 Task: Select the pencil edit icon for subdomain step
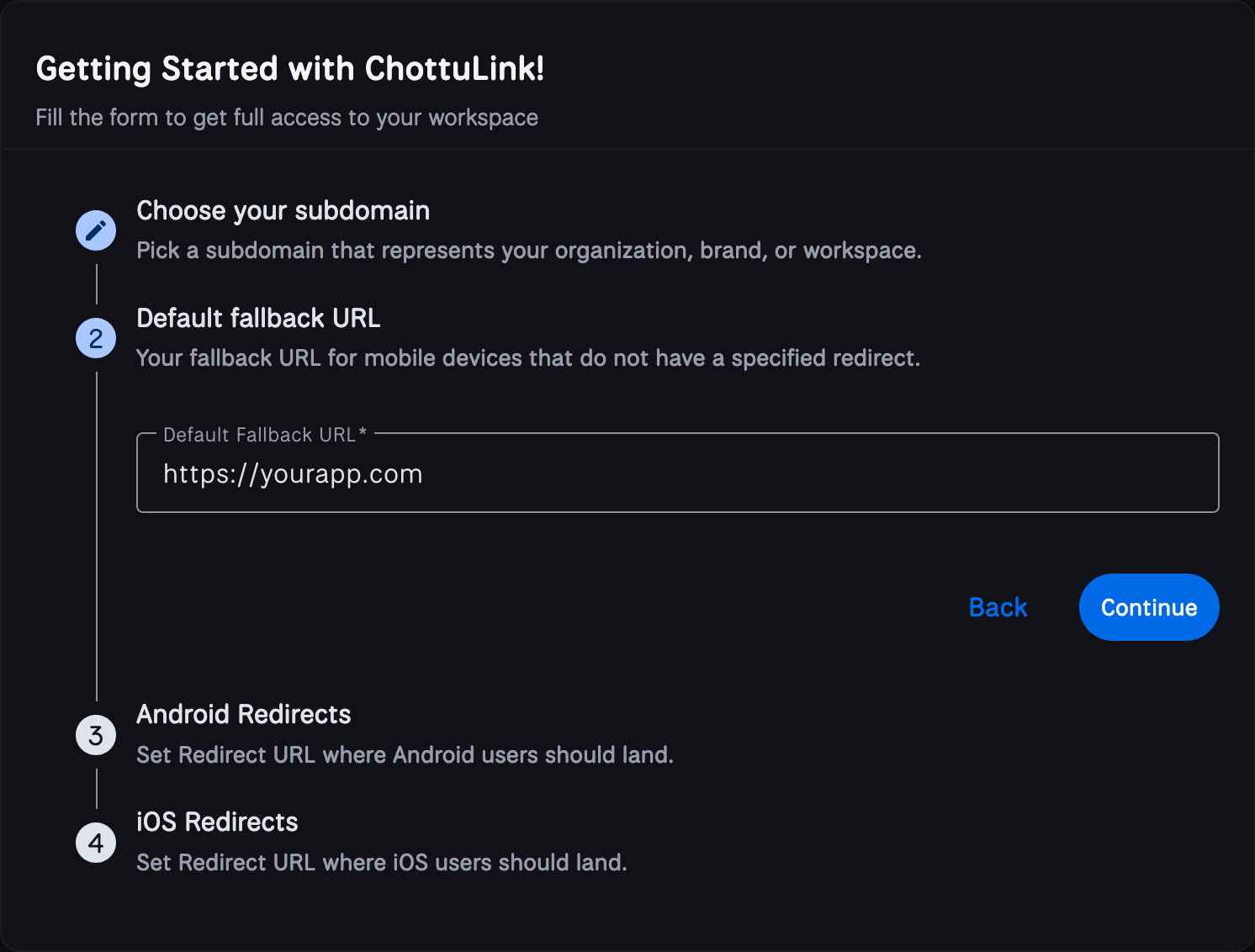[x=95, y=230]
